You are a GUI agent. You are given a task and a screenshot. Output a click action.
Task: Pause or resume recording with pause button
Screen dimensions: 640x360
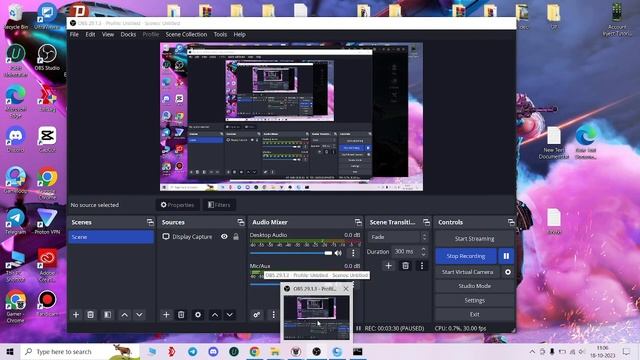coord(506,256)
